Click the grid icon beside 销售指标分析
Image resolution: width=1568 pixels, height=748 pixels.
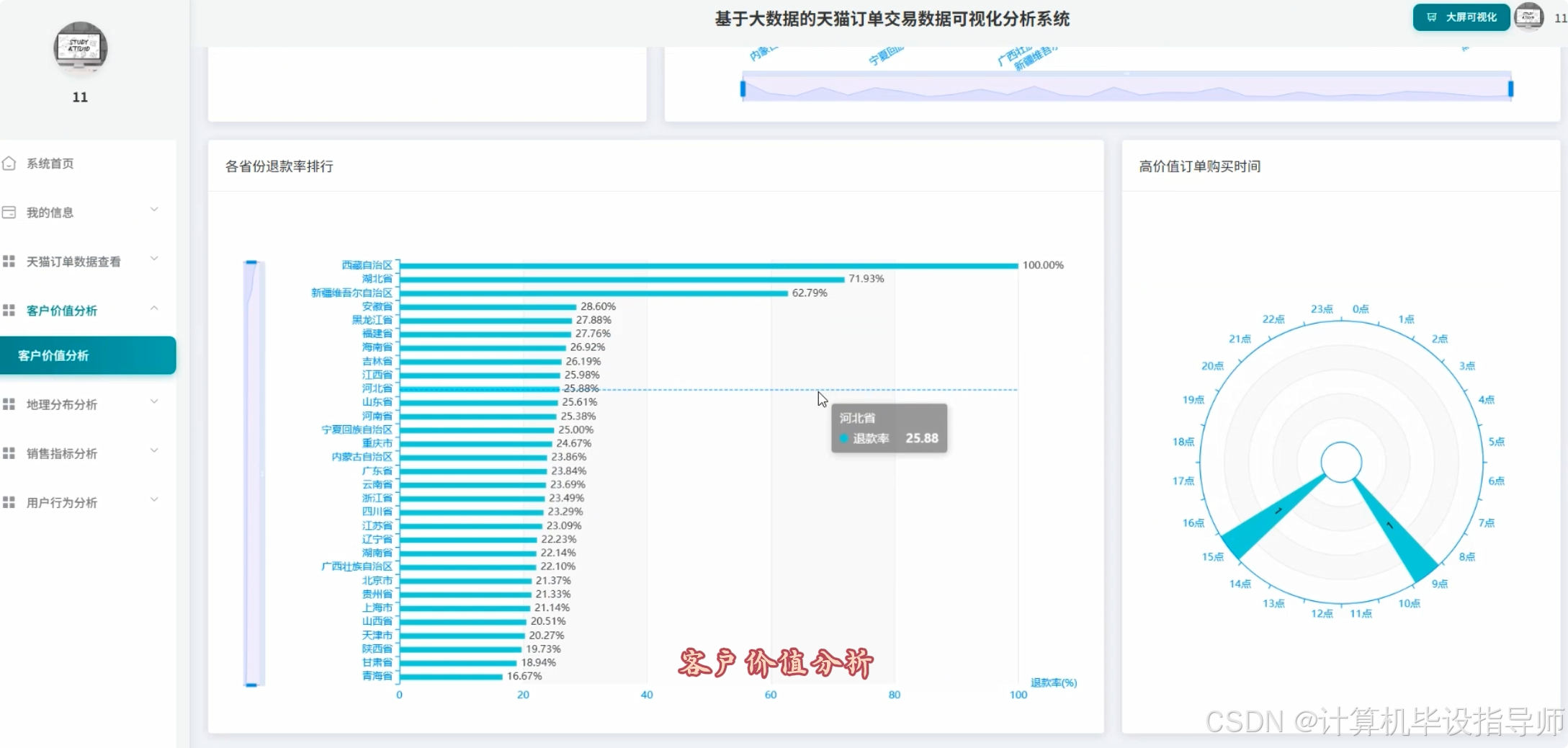click(x=9, y=453)
